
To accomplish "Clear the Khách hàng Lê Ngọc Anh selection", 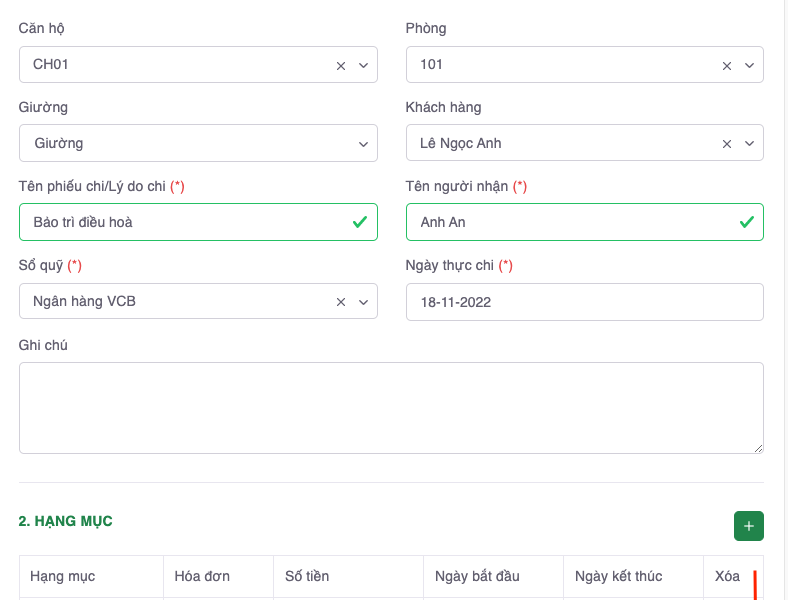I will pyautogui.click(x=727, y=144).
